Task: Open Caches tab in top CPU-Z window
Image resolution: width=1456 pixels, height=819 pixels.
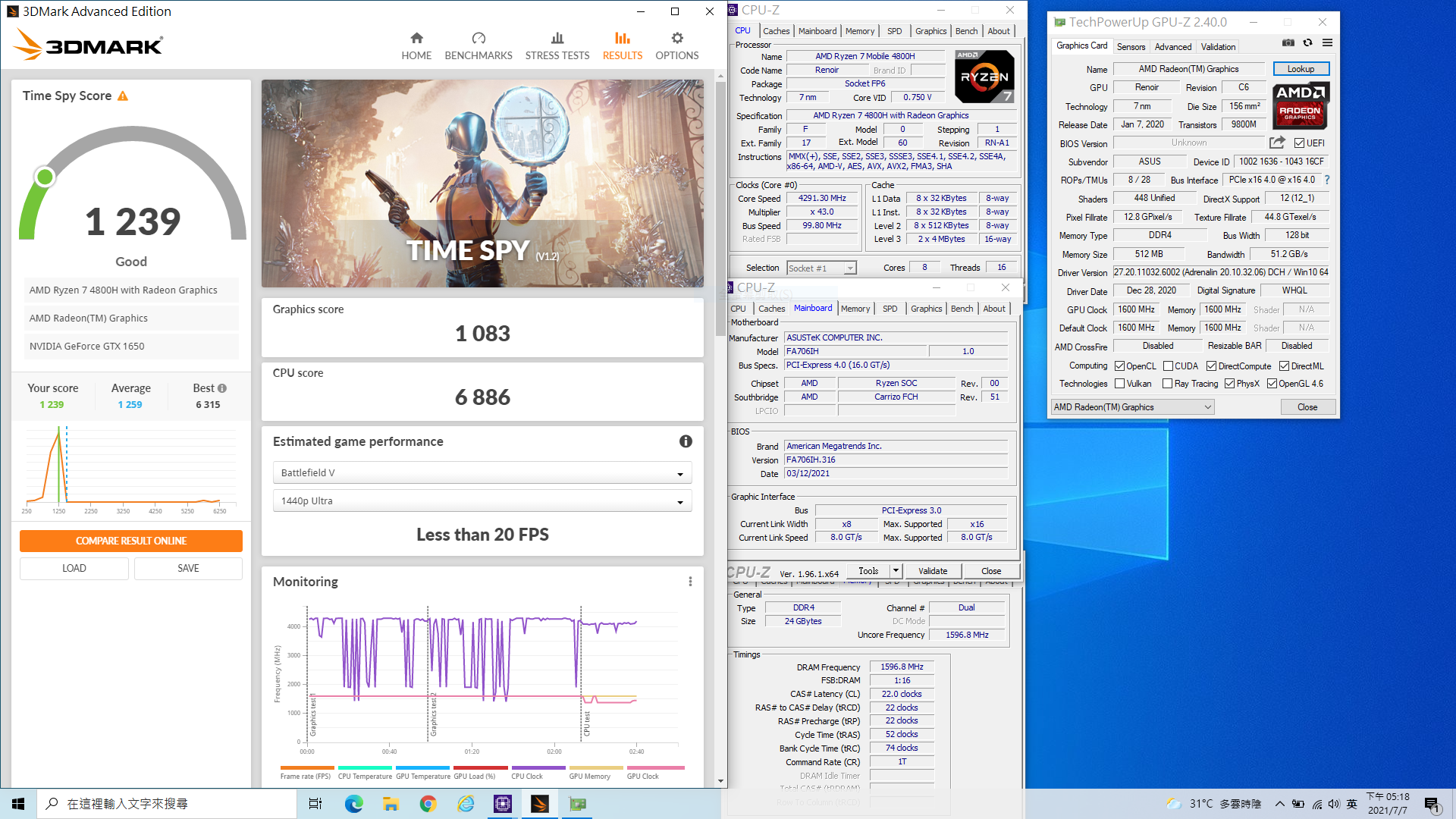Action: [776, 31]
